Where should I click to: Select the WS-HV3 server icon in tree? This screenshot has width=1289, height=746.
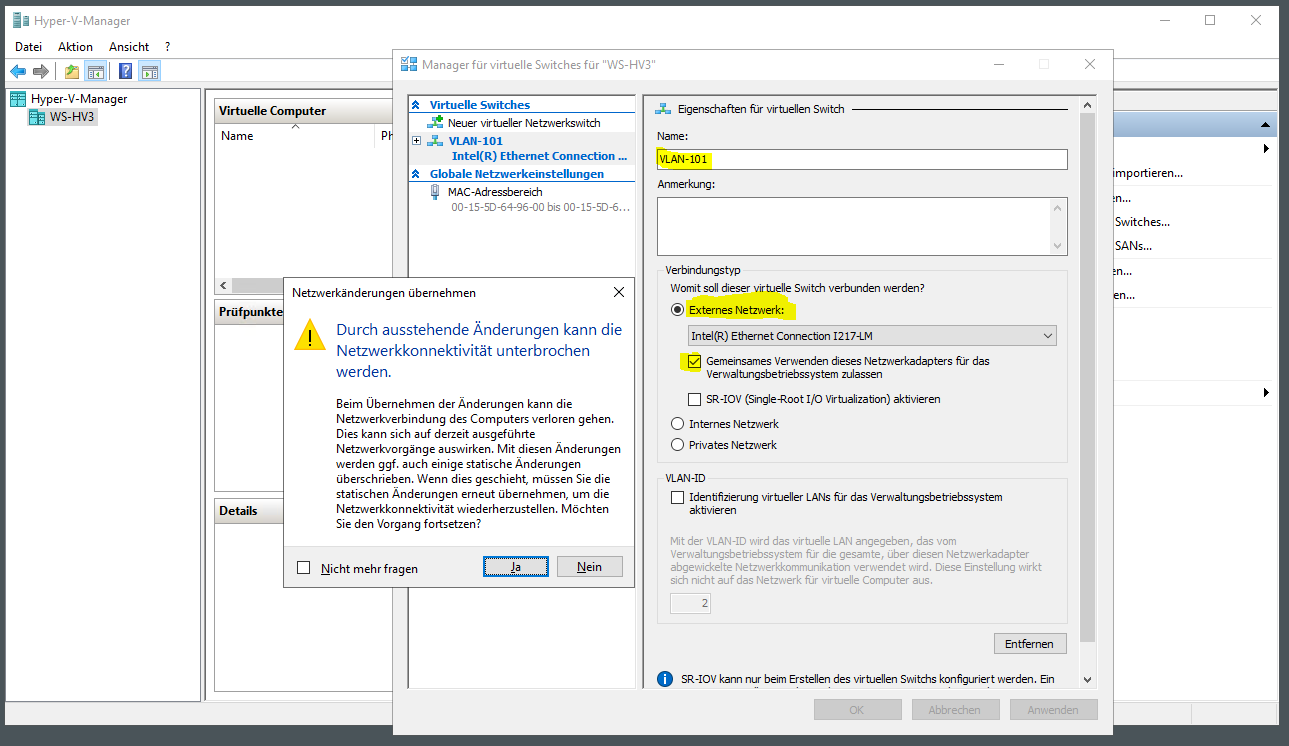pyautogui.click(x=37, y=117)
